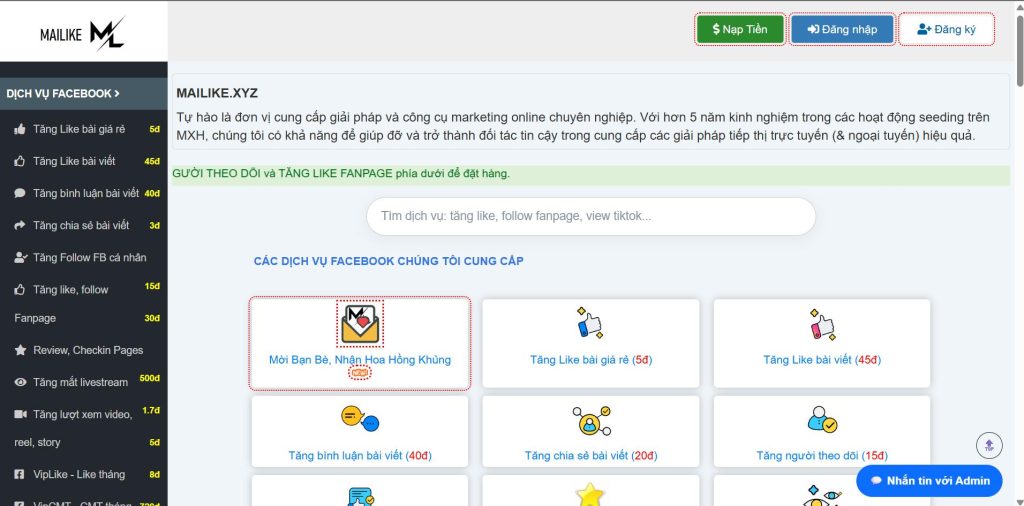Open Tăng mắt livestream sidebar item
The width and height of the screenshot is (1024, 506).
(x=80, y=382)
